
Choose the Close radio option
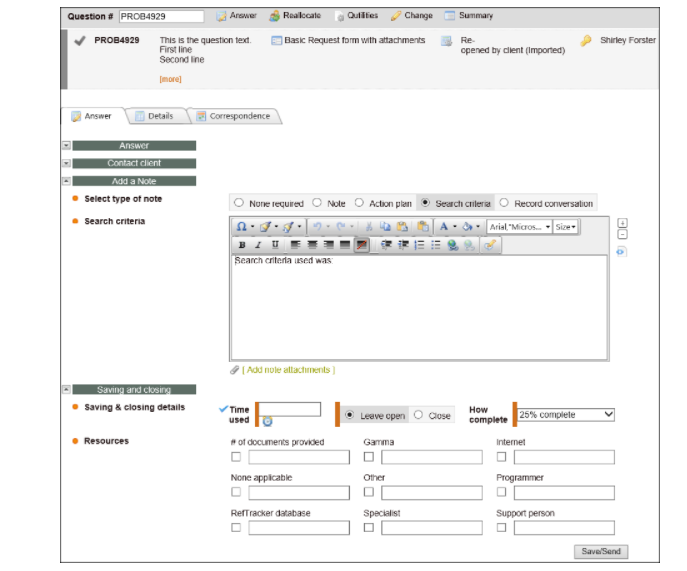tap(418, 415)
